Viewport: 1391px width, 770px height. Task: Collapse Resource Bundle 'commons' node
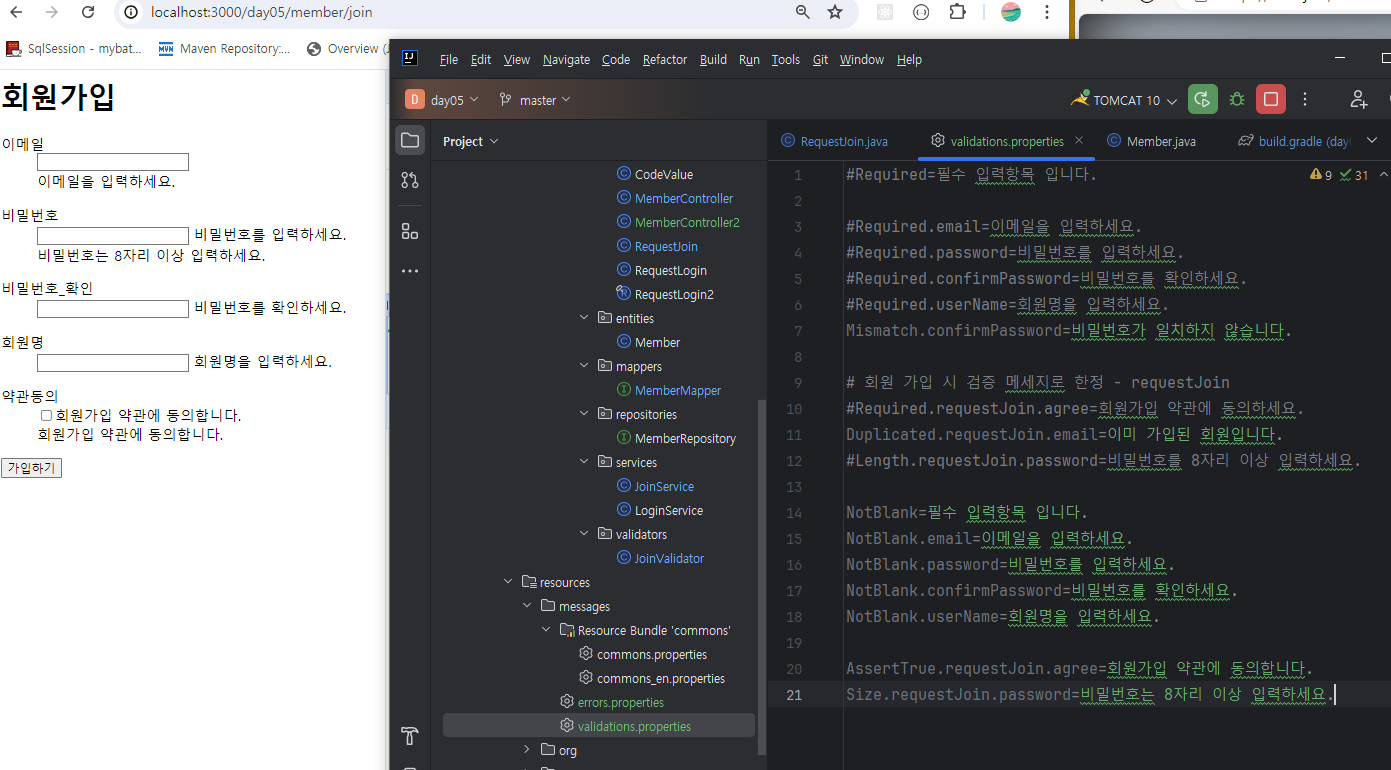pyautogui.click(x=547, y=630)
